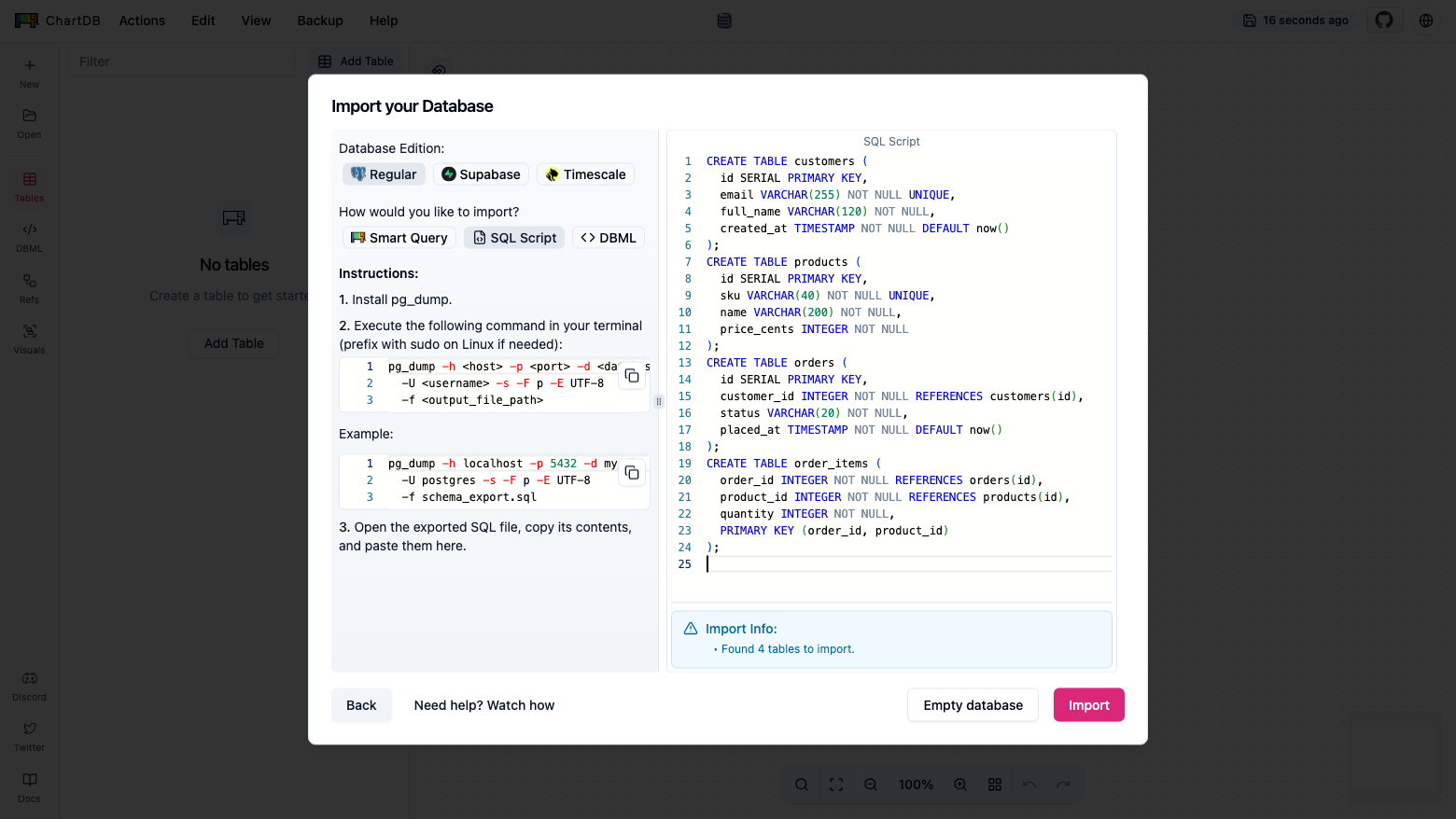Click the panel resize handle between sections
Image resolution: width=1456 pixels, height=819 pixels.
tap(659, 401)
